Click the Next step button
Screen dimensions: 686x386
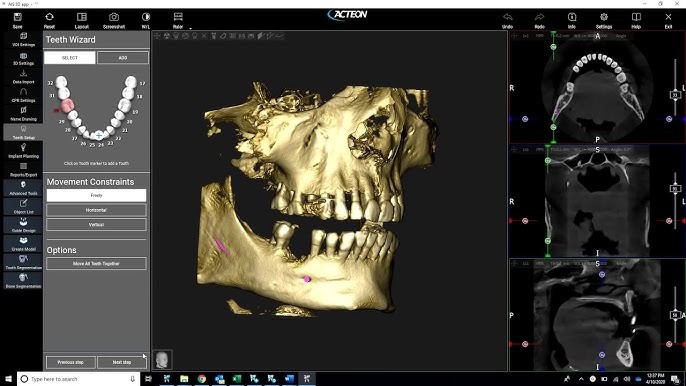122,362
